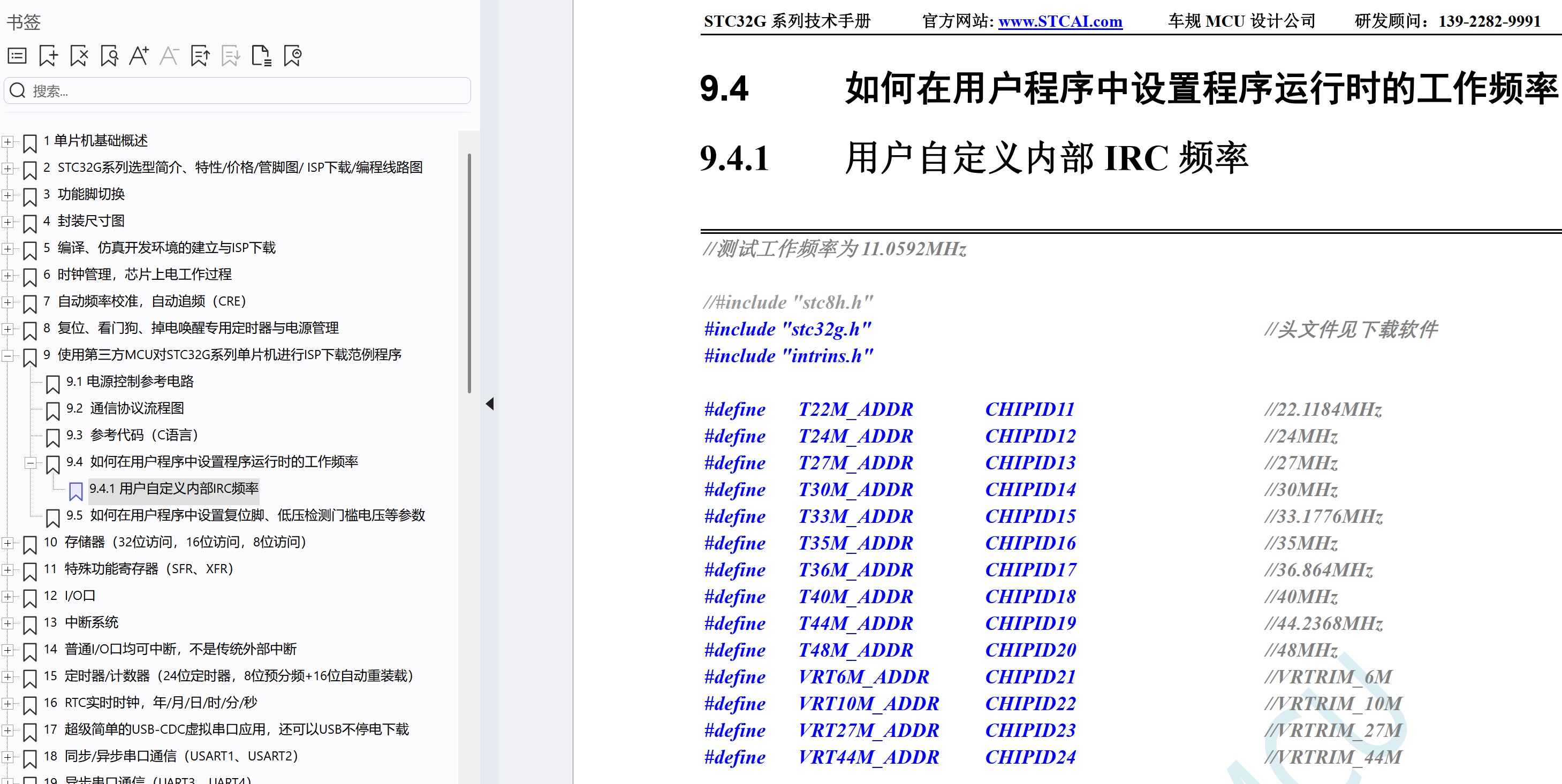
Task: Select bookmark 9.4.1 用户自定义内部IRC频率
Action: click(174, 489)
